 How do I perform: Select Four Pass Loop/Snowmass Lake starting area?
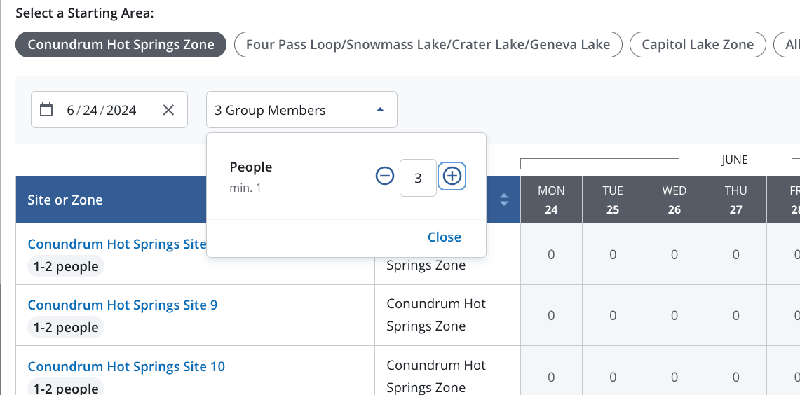click(428, 44)
